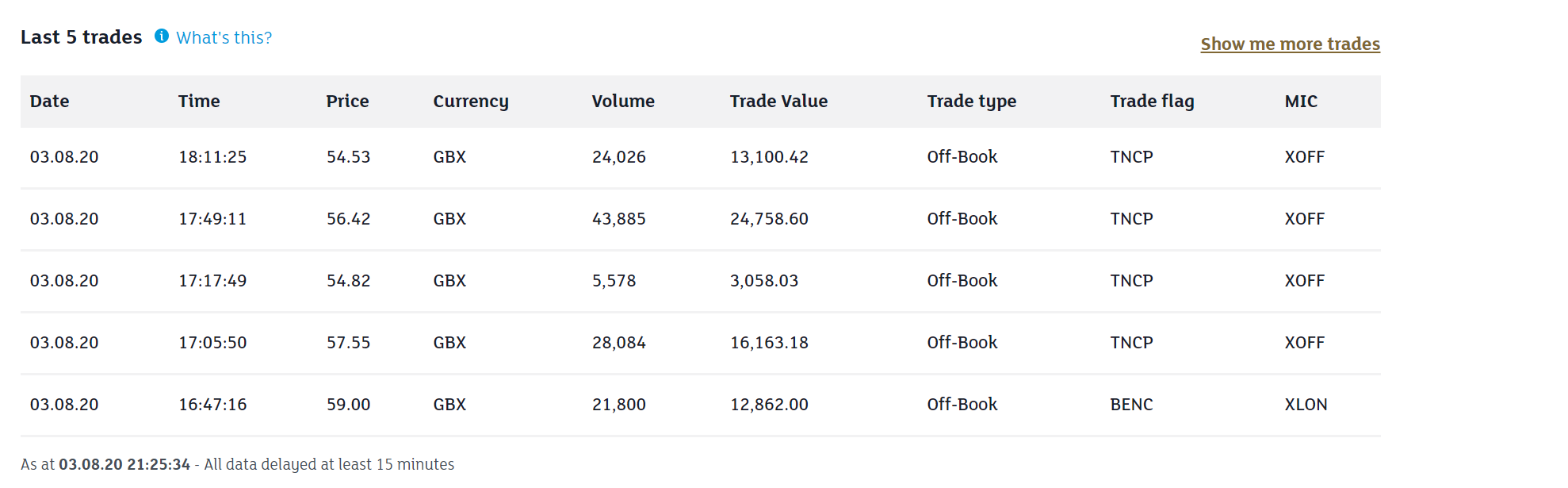This screenshot has height=488, width=1568.
Task: Click the Time column header
Action: tap(199, 101)
